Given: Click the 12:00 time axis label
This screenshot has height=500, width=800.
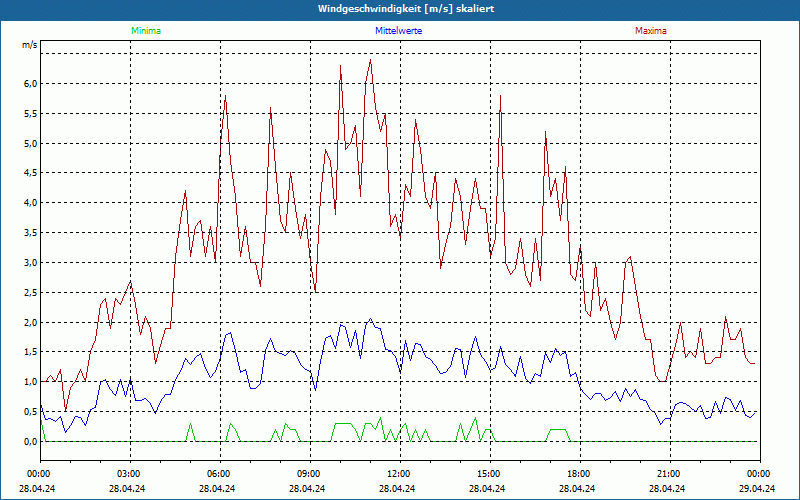Looking at the screenshot, I should point(397,474).
